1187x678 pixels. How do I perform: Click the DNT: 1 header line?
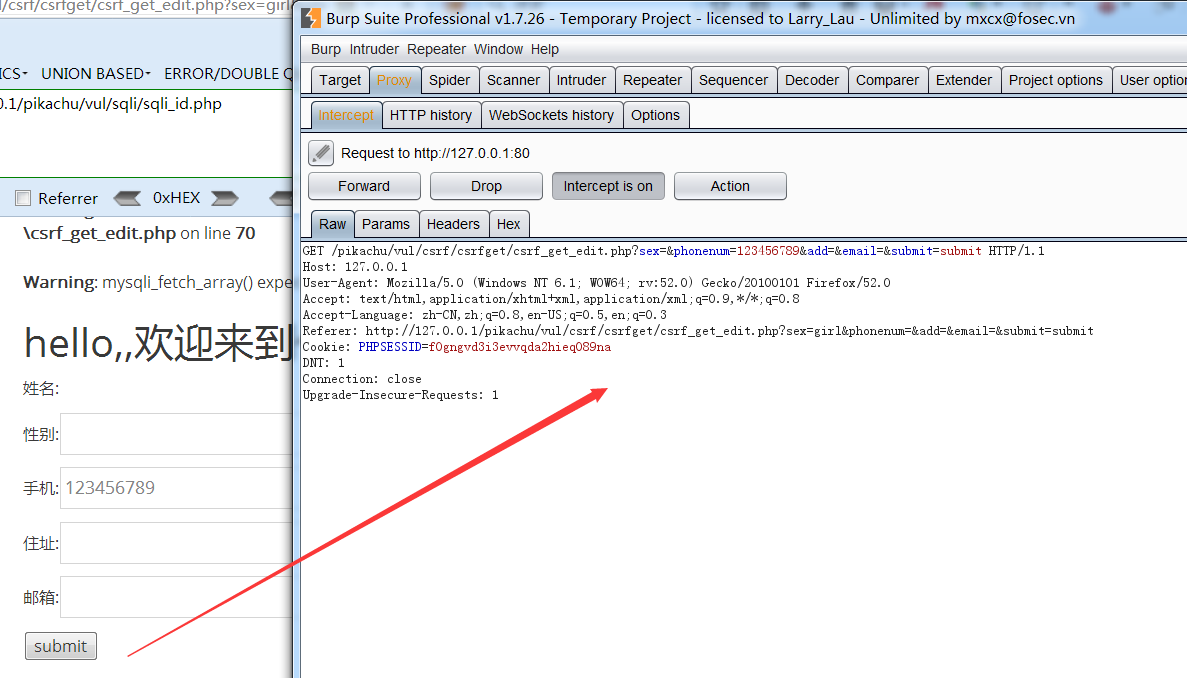(x=323, y=363)
